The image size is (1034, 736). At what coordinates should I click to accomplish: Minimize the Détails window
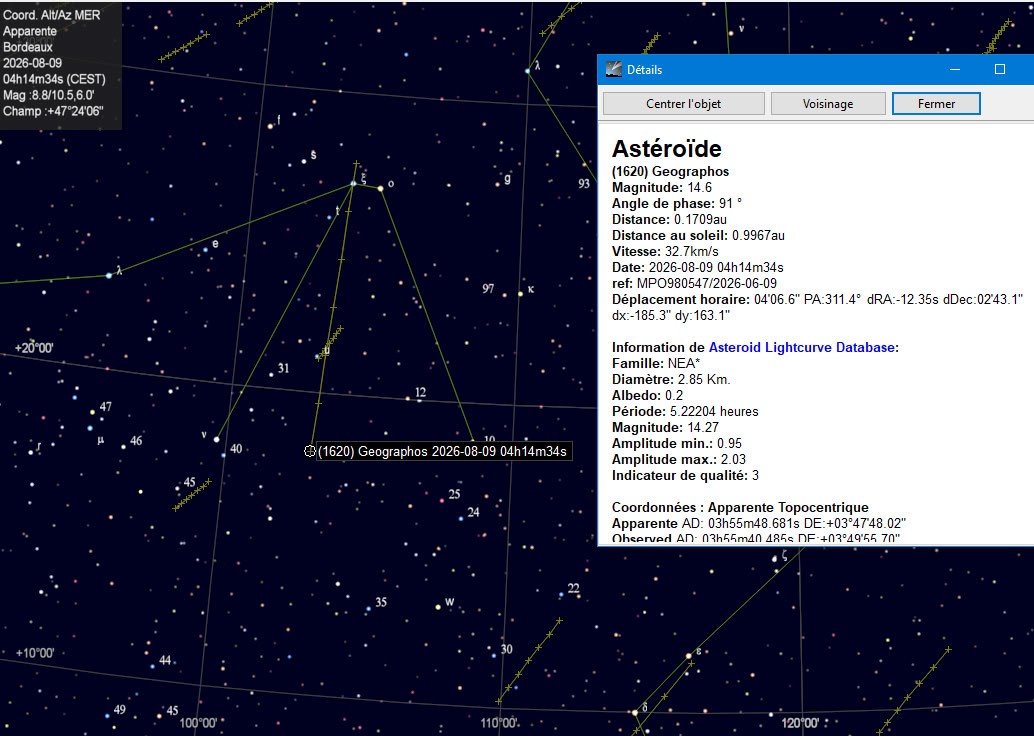click(x=954, y=69)
